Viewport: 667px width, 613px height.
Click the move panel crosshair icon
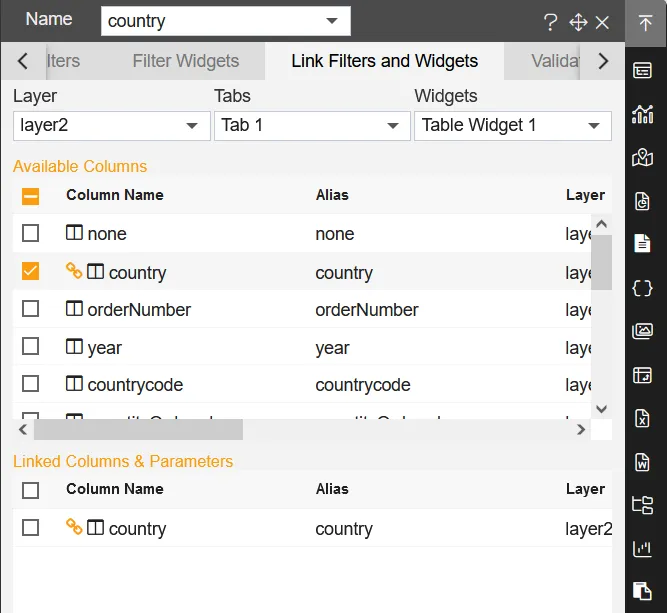coord(577,22)
